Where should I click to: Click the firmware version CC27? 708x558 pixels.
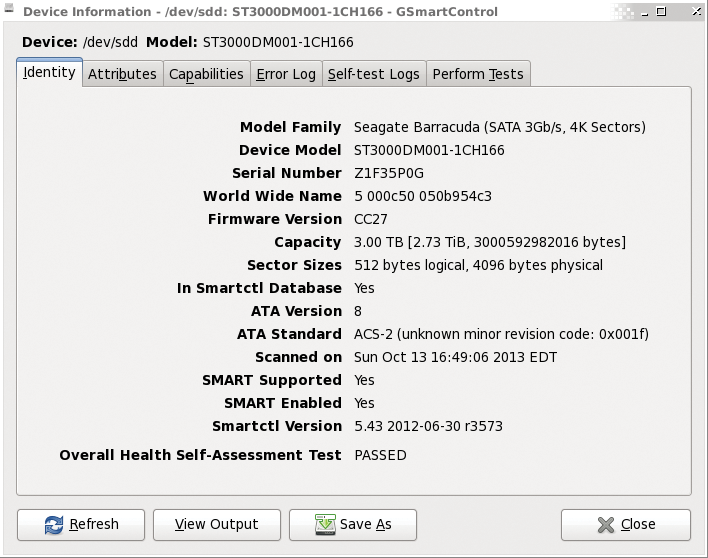[371, 219]
